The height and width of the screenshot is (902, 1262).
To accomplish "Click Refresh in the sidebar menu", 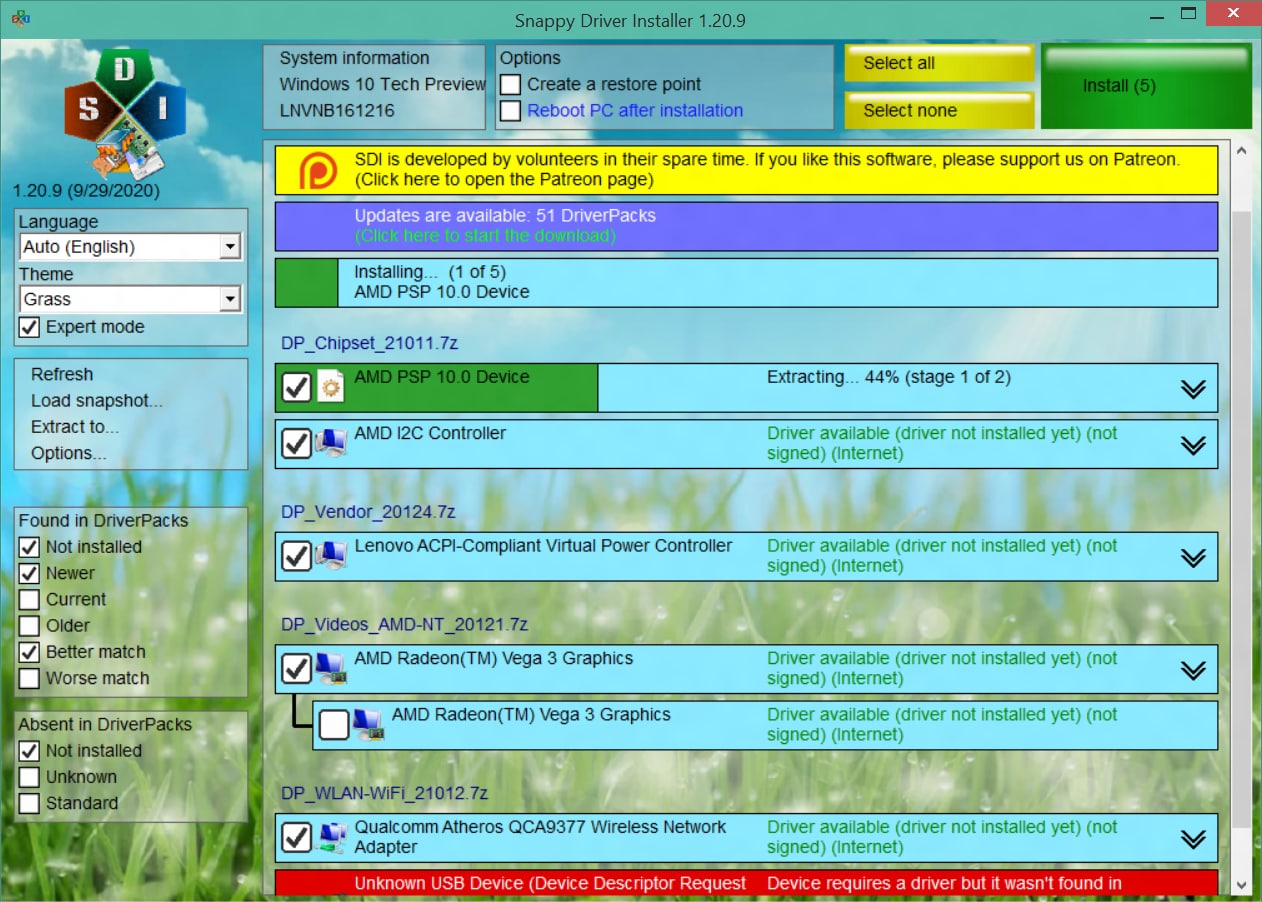I will pos(62,374).
